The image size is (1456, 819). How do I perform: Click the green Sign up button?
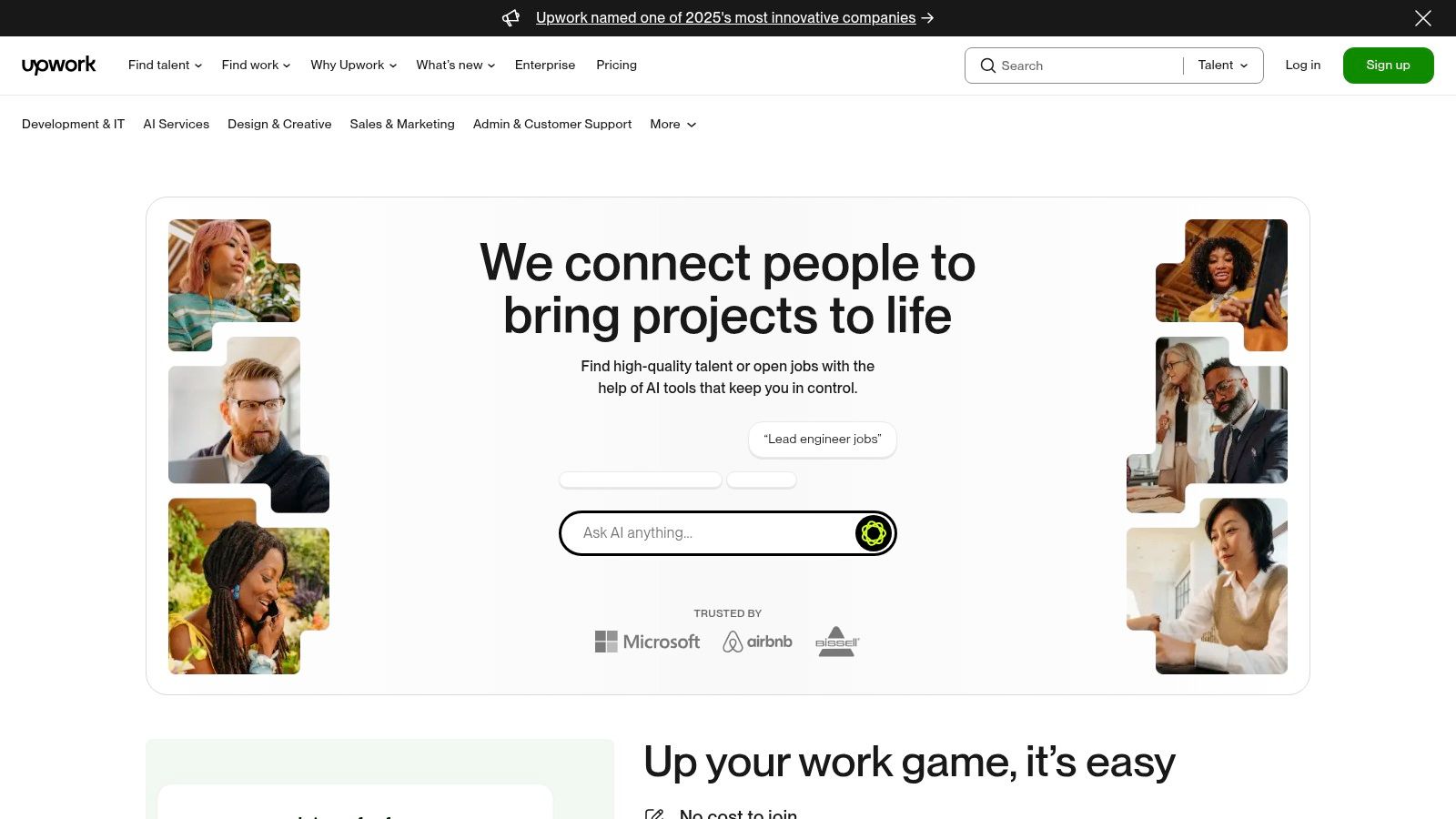(1388, 66)
